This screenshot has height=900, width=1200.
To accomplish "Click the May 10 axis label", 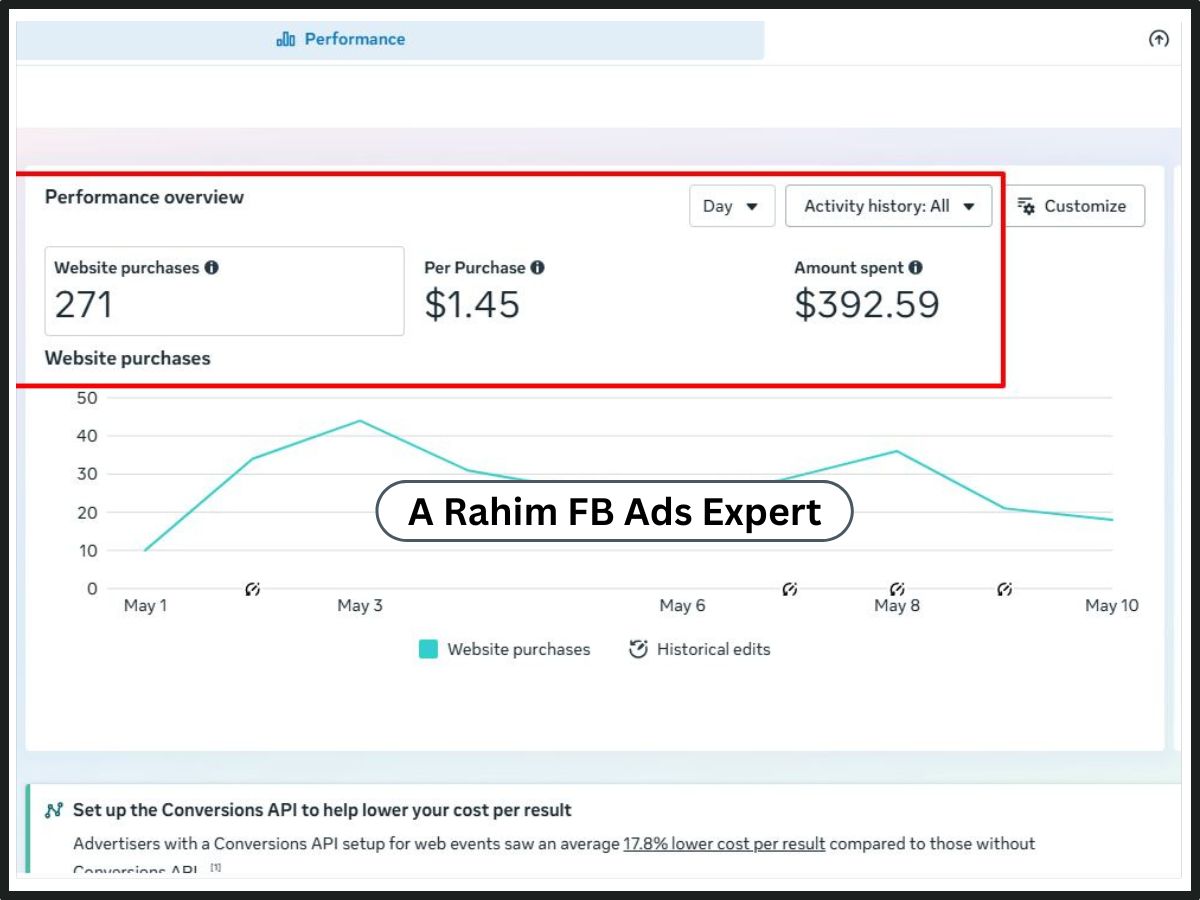I will (x=1112, y=606).
